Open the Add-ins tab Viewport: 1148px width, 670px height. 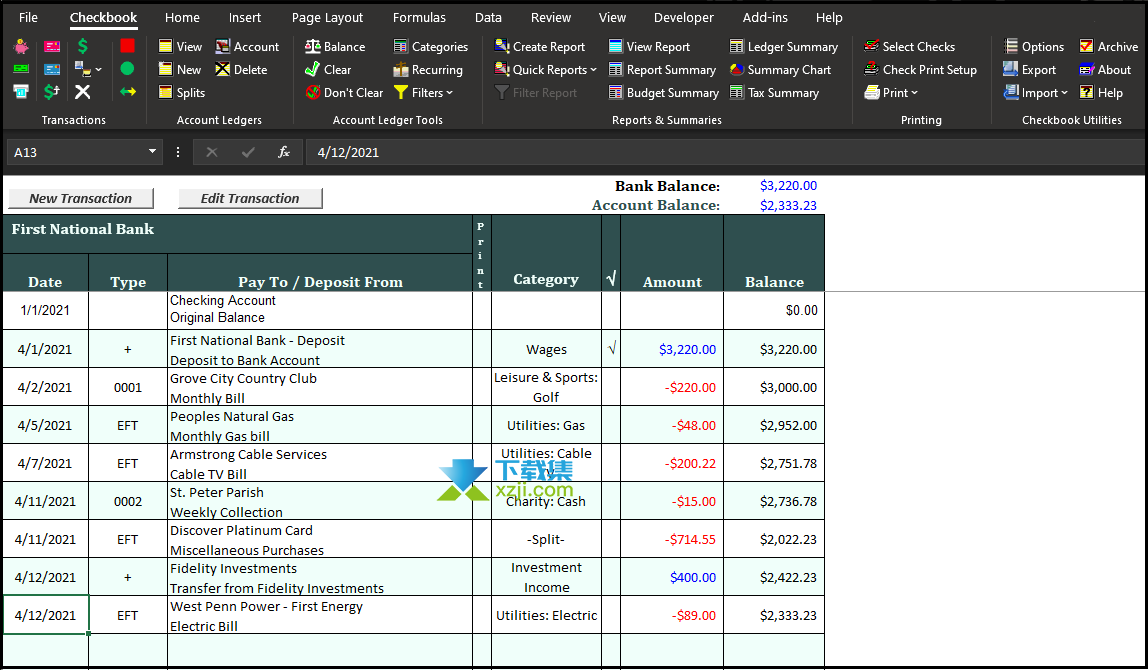click(765, 18)
